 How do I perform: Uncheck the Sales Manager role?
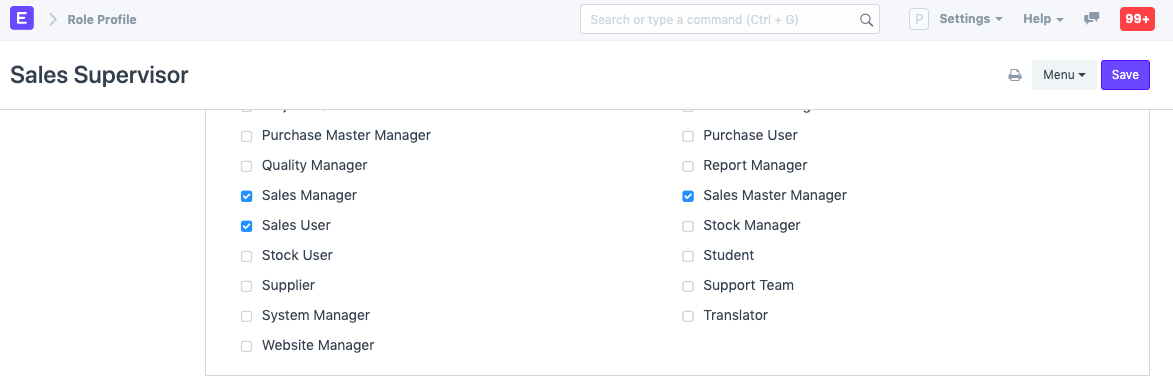point(246,196)
